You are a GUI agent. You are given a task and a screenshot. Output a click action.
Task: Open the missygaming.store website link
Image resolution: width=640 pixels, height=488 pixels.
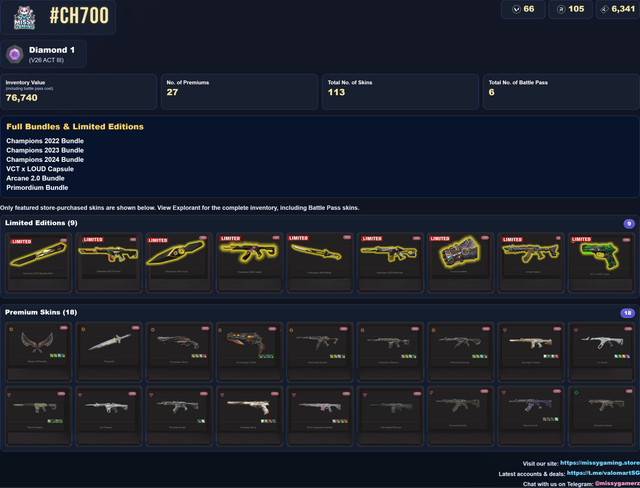click(x=600, y=463)
